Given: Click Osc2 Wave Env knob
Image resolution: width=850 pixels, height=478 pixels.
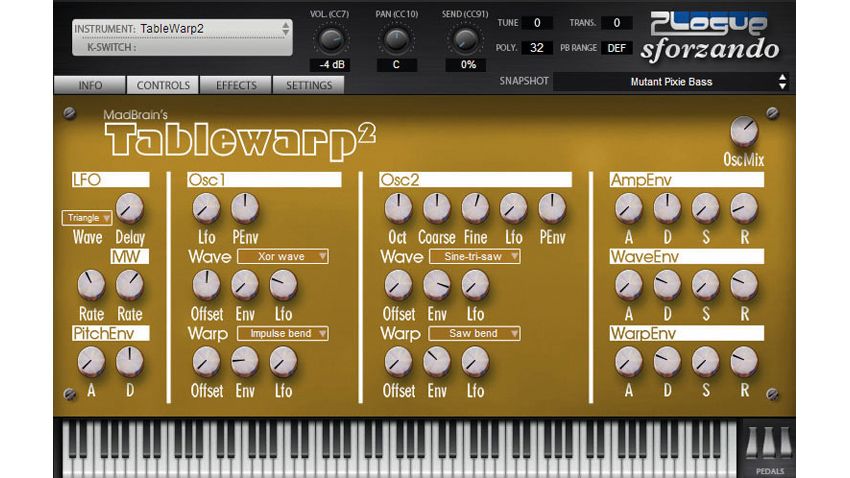Looking at the screenshot, I should point(437,285).
